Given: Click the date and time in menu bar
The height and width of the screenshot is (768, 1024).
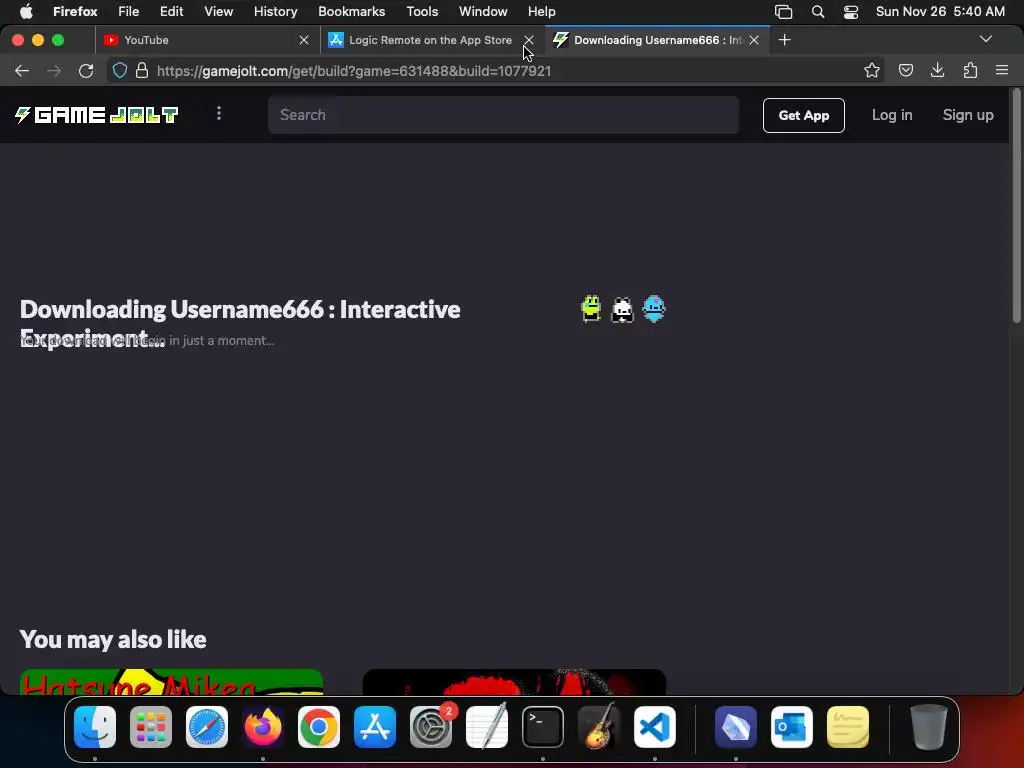Looking at the screenshot, I should click(x=940, y=11).
